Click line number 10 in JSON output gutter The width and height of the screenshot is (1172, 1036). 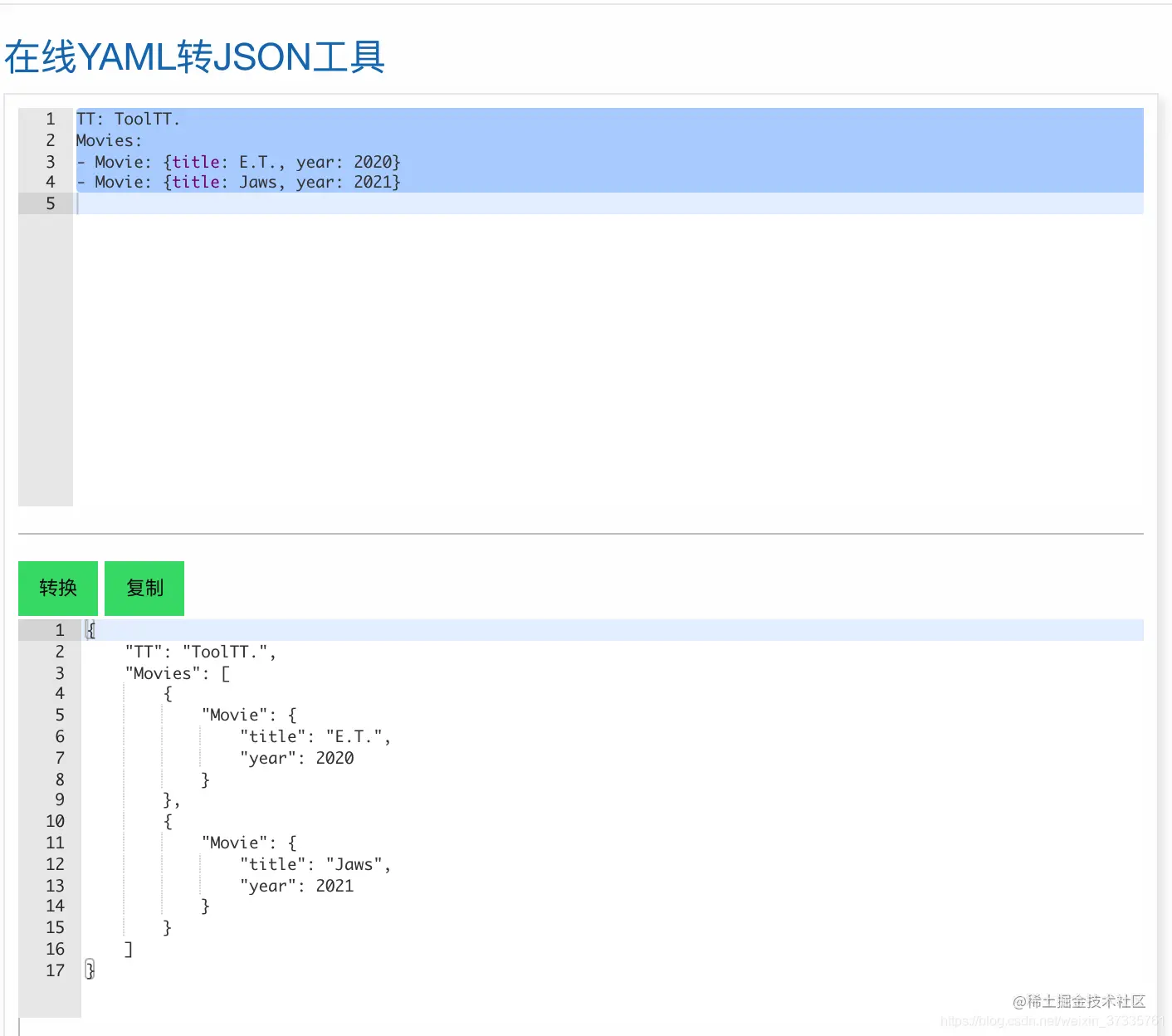click(55, 821)
